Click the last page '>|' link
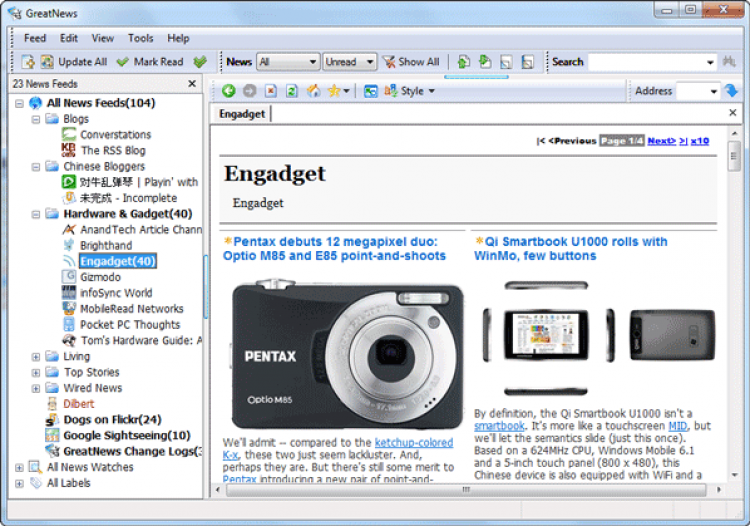This screenshot has height=526, width=750. [x=683, y=141]
